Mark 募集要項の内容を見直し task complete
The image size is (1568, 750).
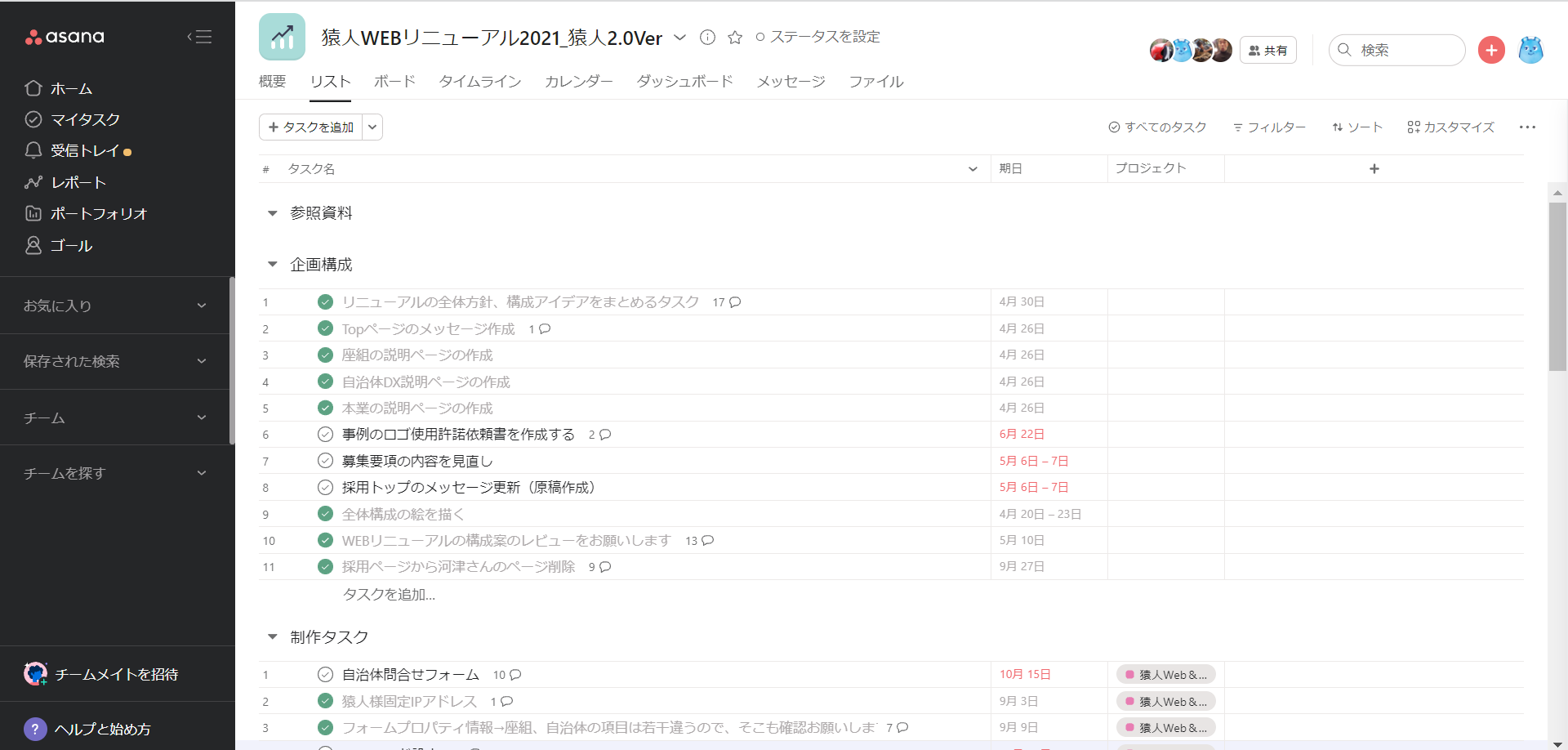click(325, 461)
